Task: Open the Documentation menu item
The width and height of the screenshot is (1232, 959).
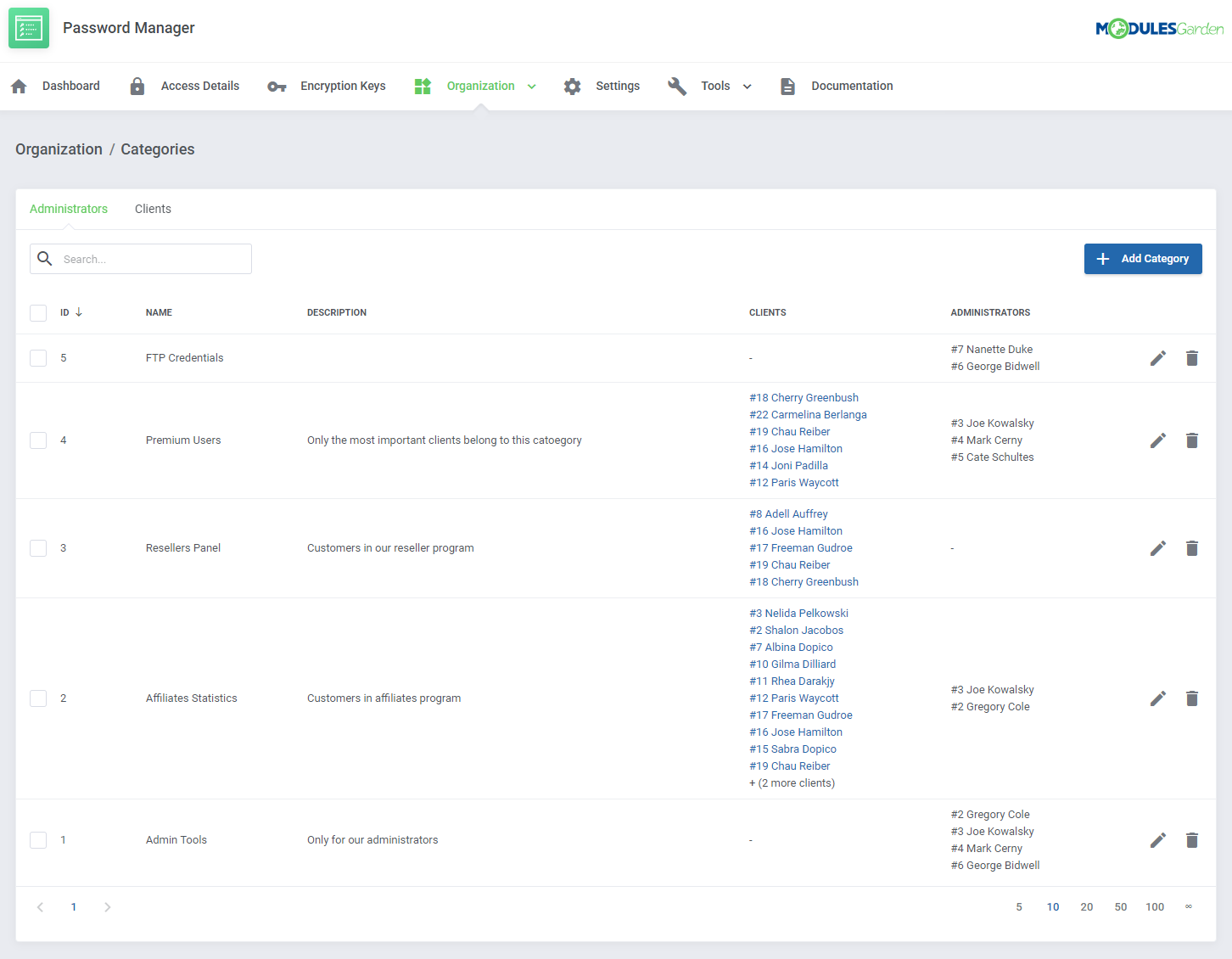Action: pyautogui.click(x=852, y=86)
